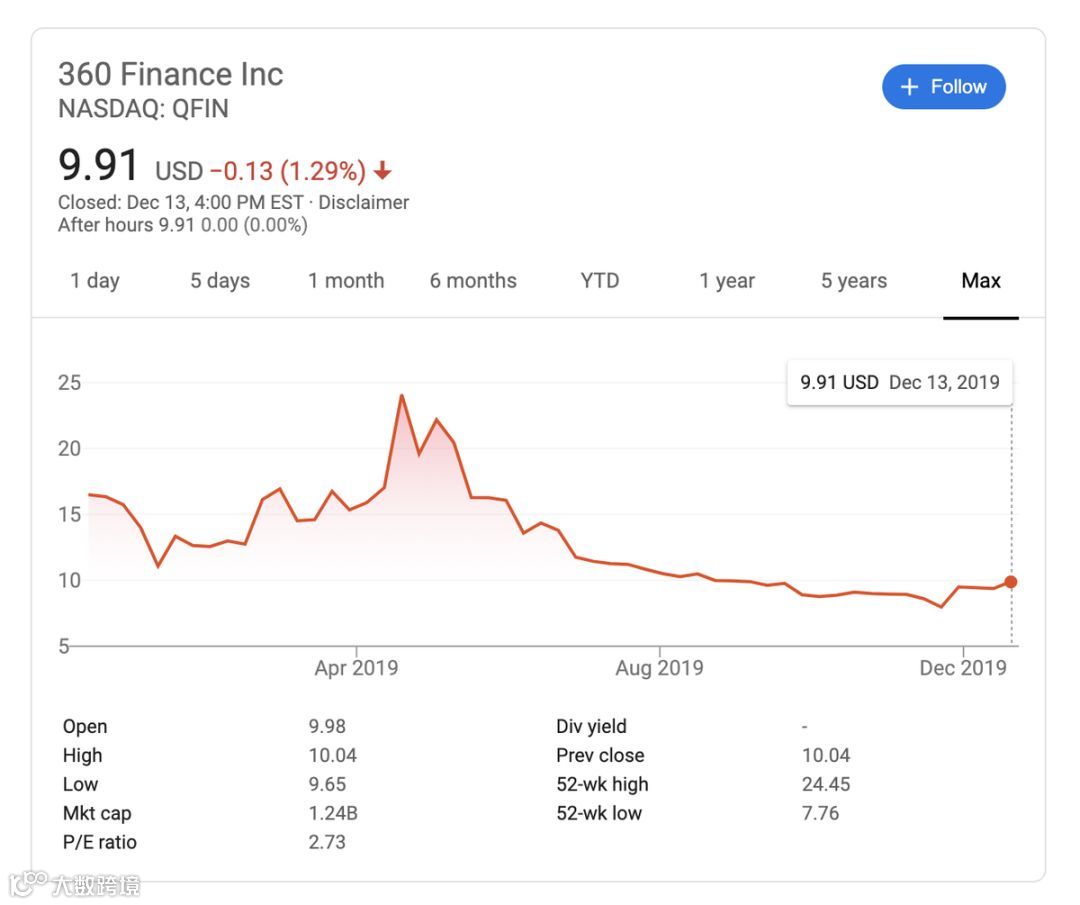The width and height of the screenshot is (1080, 905).
Task: Switch to the 1 day chart view
Action: tap(94, 281)
